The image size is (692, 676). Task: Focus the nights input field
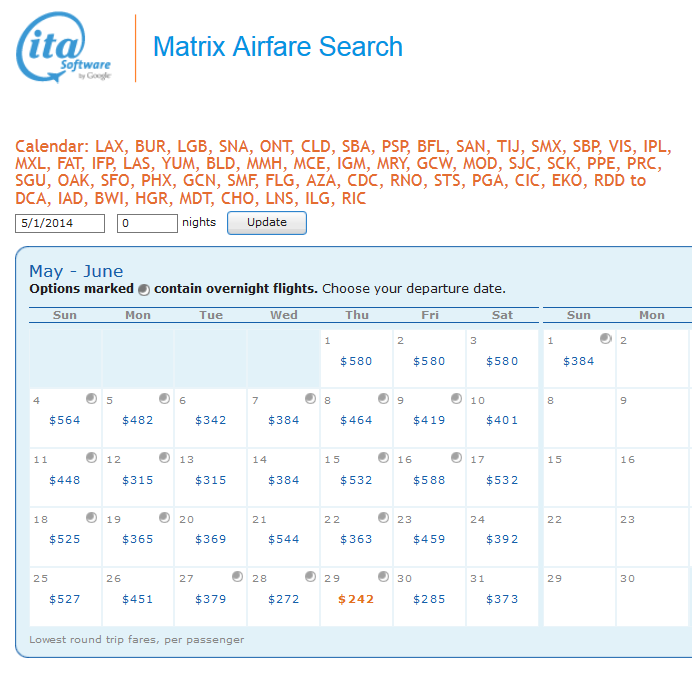coord(147,223)
